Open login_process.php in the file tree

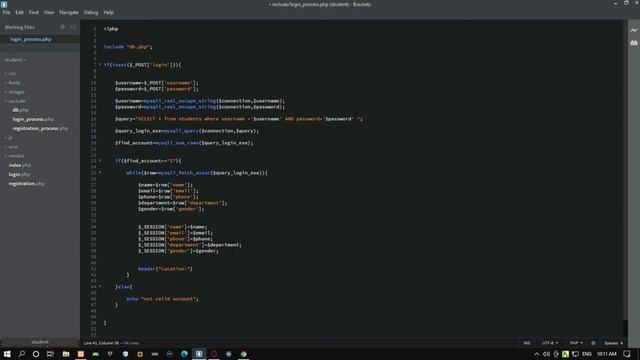click(33, 119)
